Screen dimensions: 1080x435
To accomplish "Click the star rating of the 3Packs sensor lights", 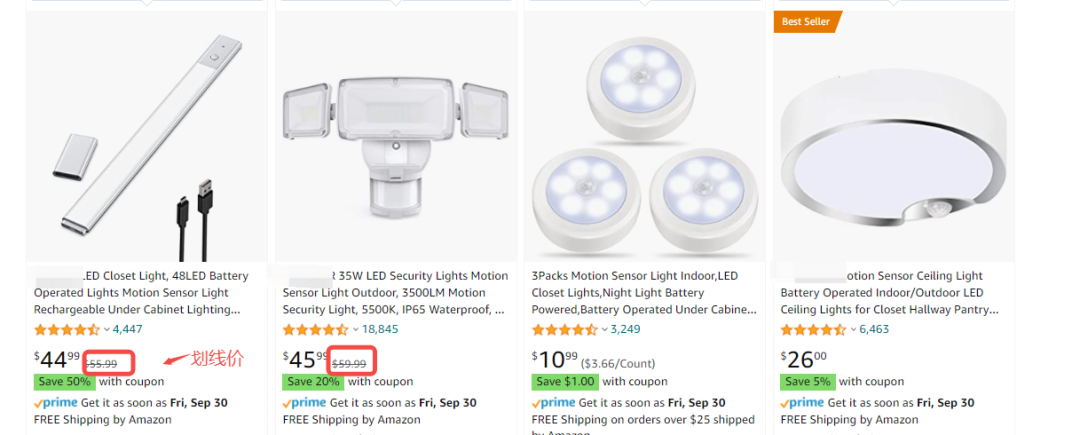I will coord(565,330).
